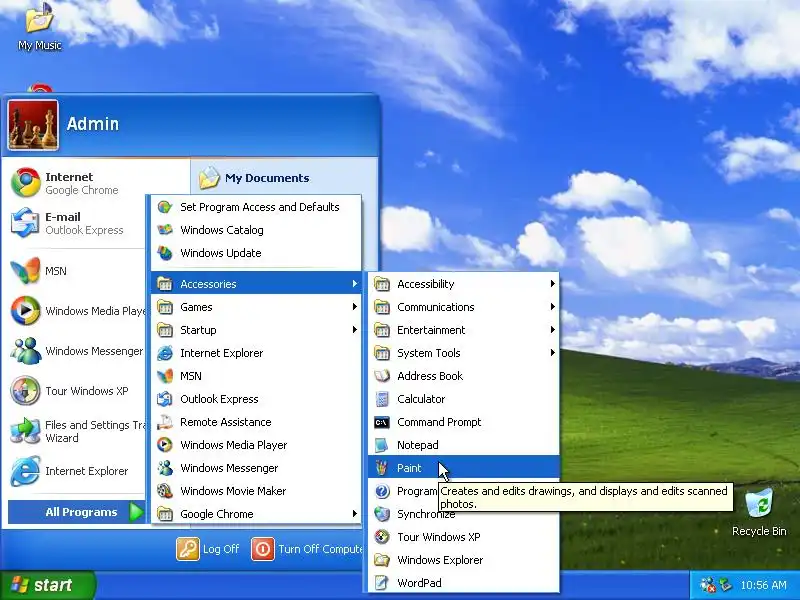Open Set Program Access and Defaults
Screen dimensions: 800x600
(x=256, y=207)
